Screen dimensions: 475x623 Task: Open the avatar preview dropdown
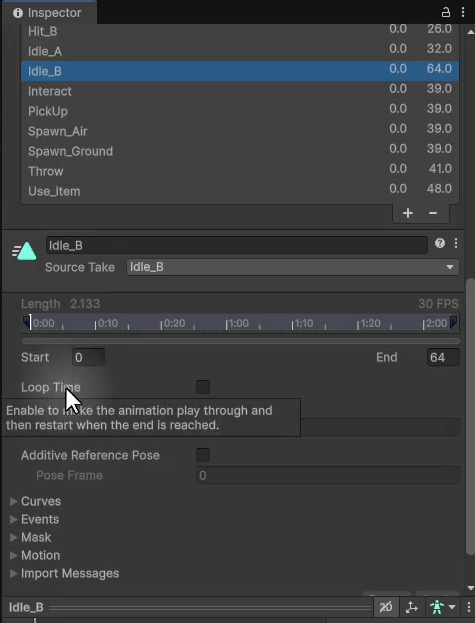pos(442,607)
